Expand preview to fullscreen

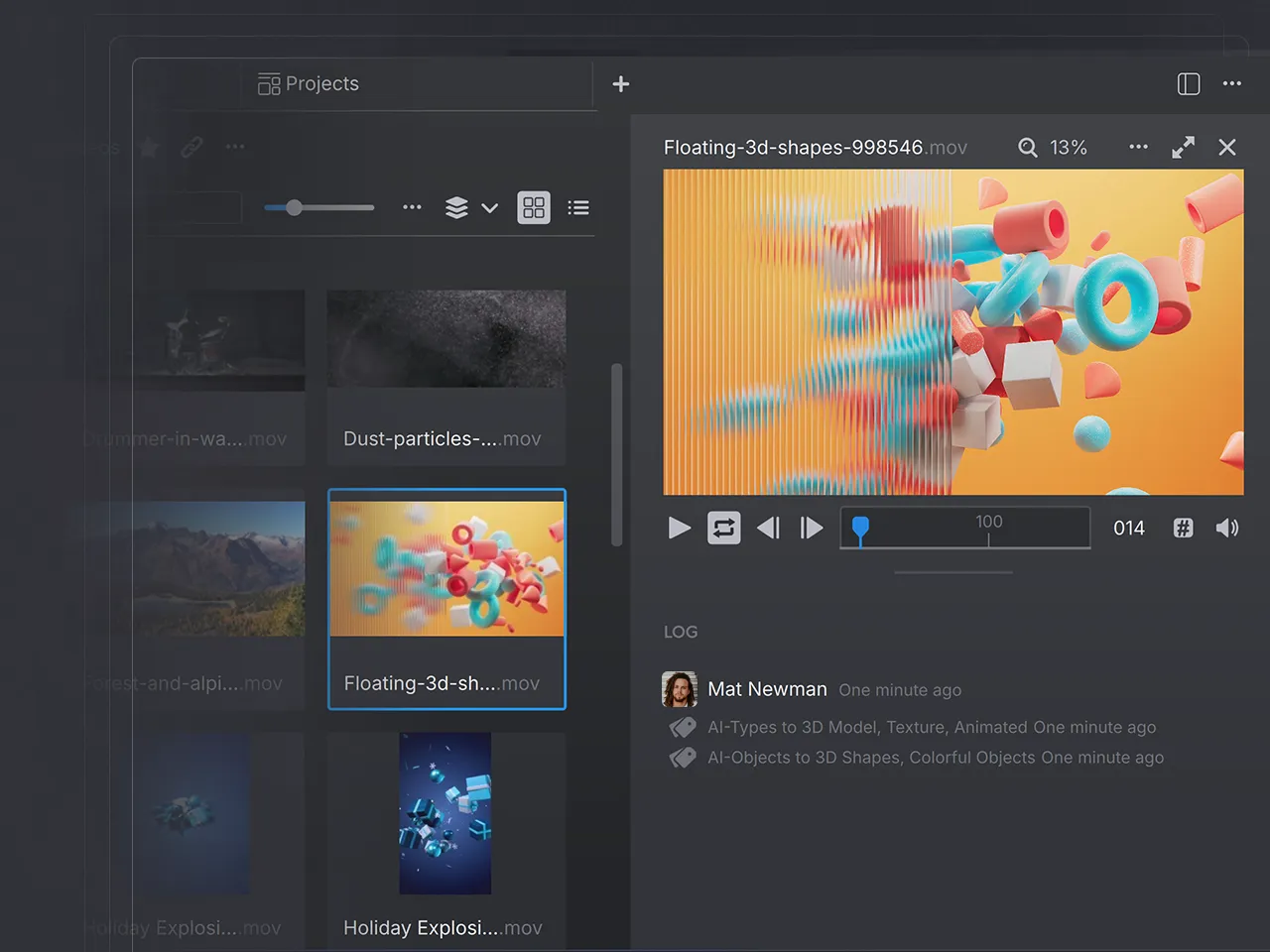pyautogui.click(x=1183, y=148)
